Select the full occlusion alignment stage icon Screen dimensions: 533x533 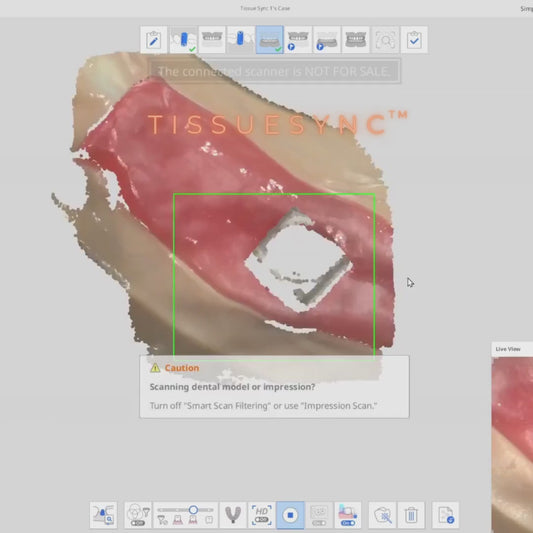356,40
